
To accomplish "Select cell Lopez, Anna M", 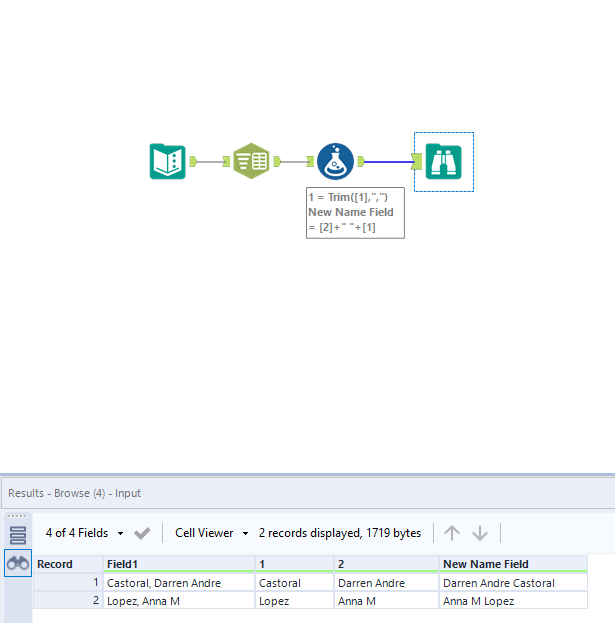I will pos(179,601).
